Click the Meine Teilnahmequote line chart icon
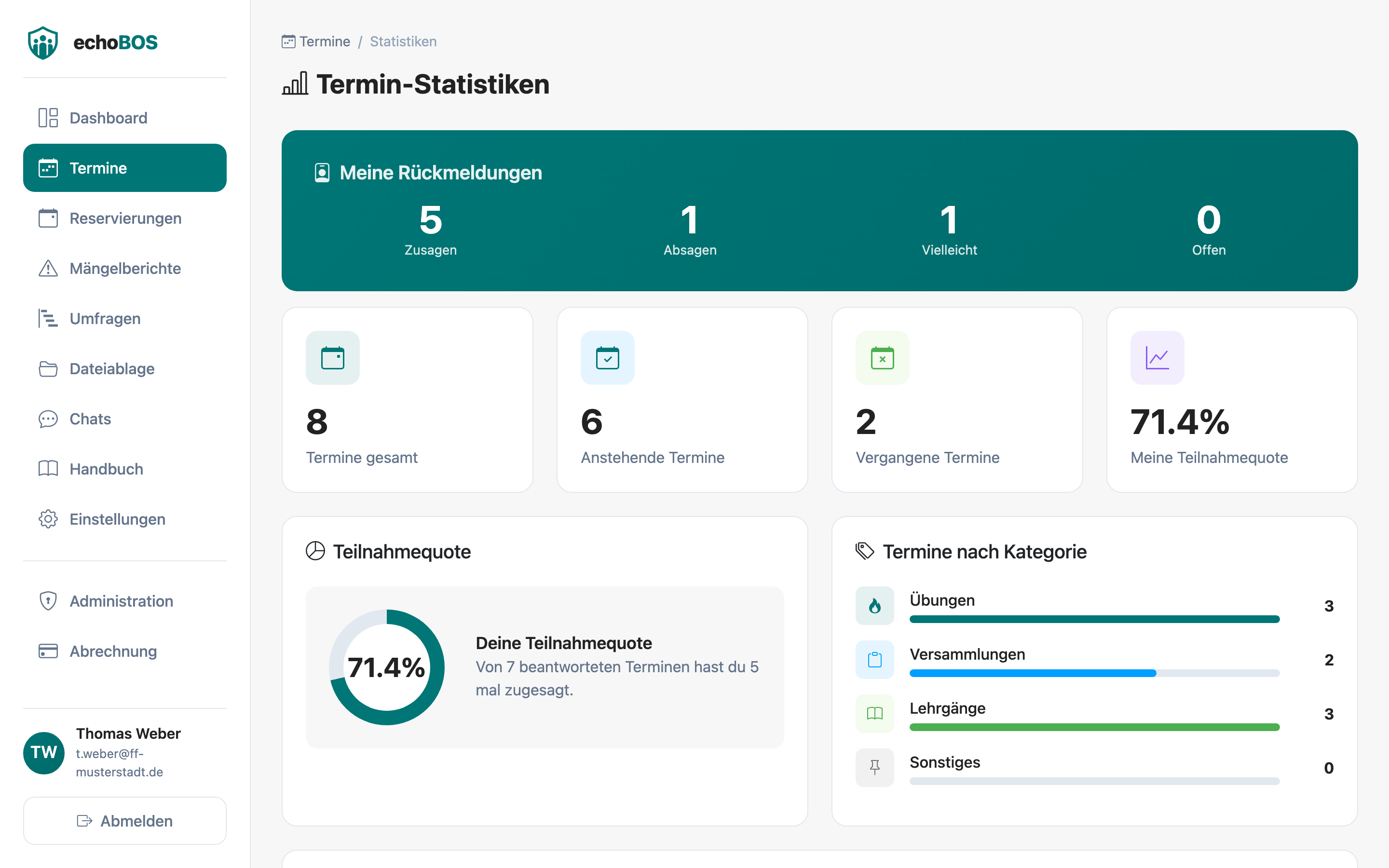Screen dimensions: 1389x868 (x=1157, y=358)
